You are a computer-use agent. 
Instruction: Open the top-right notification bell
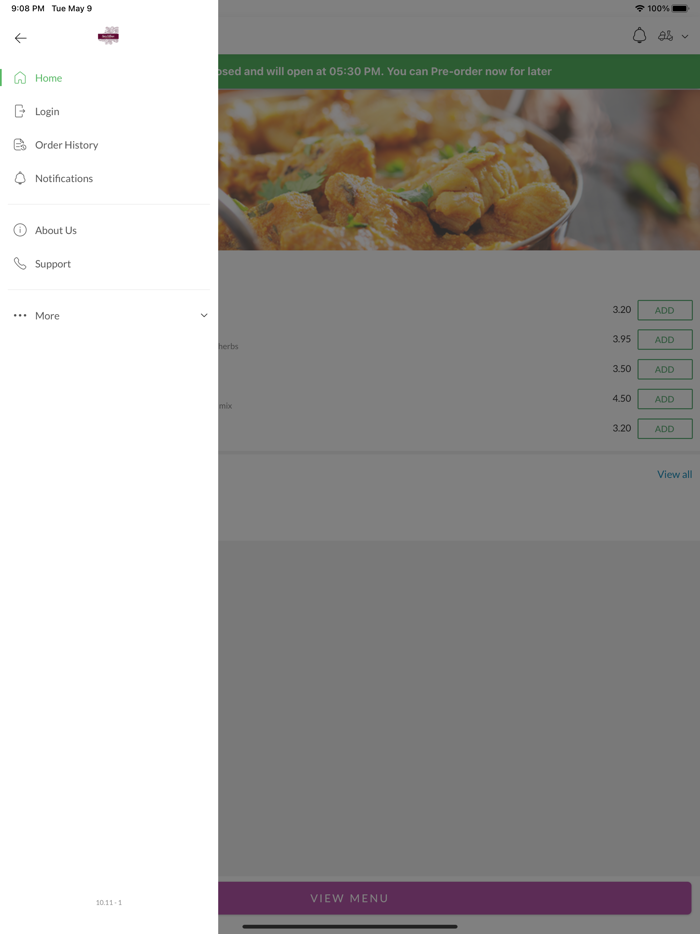click(x=639, y=36)
